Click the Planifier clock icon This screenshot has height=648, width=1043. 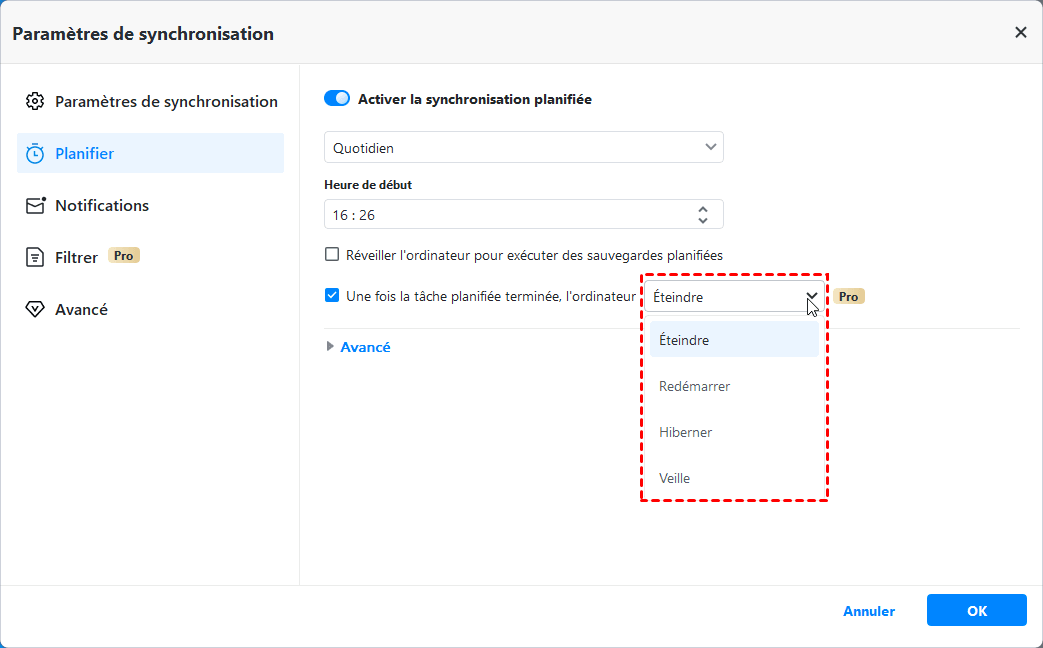pyautogui.click(x=35, y=153)
